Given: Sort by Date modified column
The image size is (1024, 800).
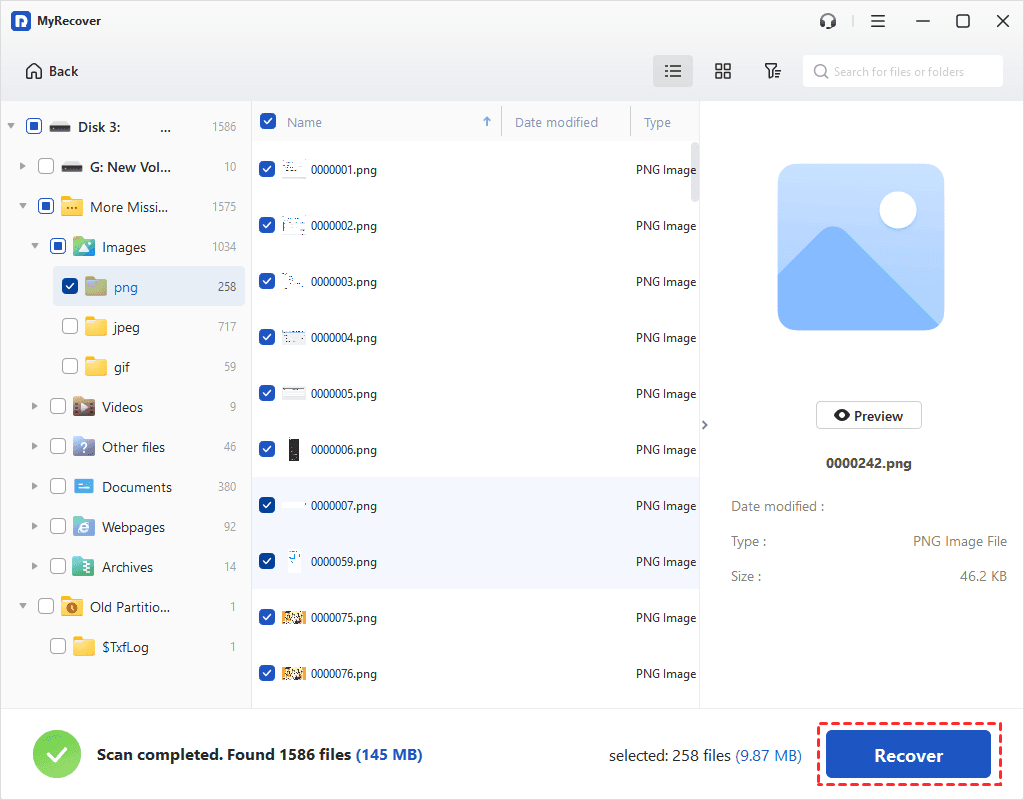Looking at the screenshot, I should tap(556, 122).
